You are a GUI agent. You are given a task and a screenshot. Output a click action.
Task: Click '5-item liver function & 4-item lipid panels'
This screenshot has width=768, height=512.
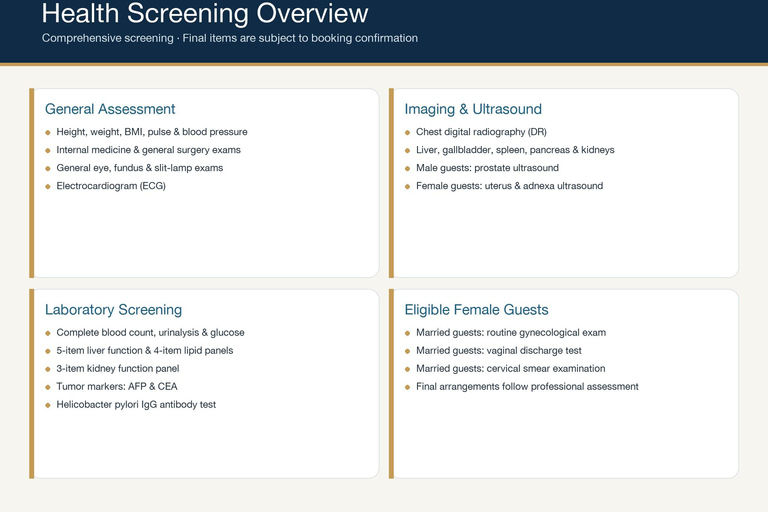(x=144, y=351)
